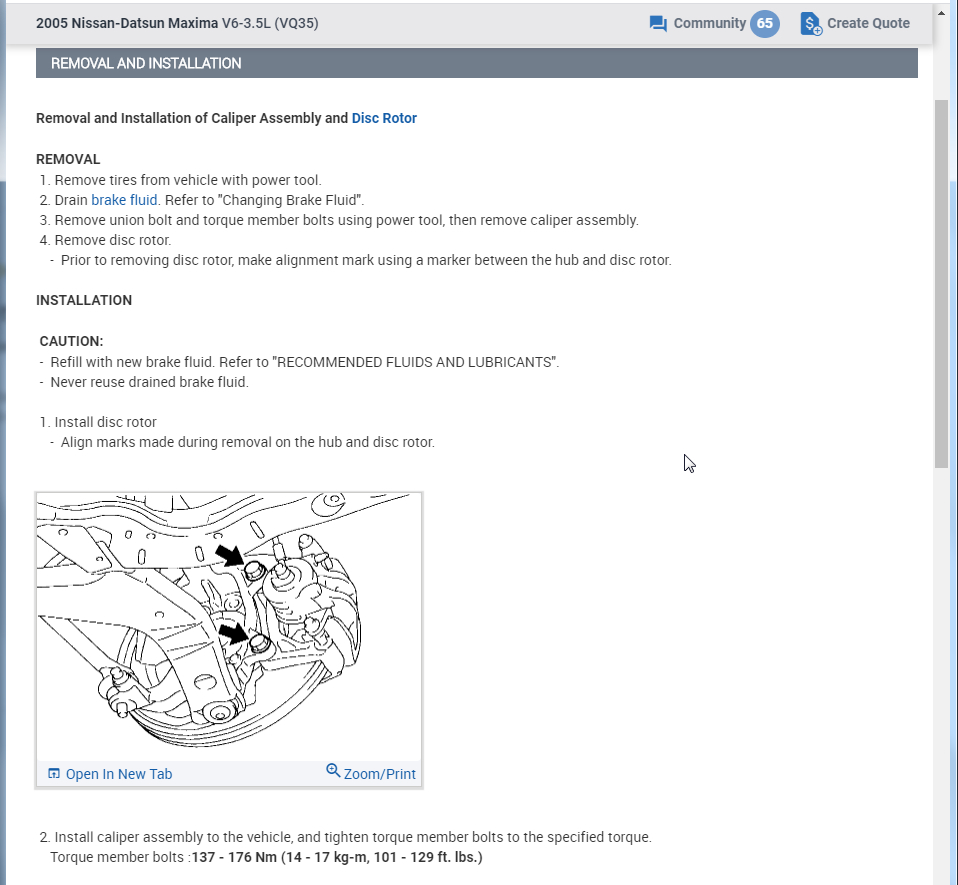Click the 'Prior to removing disc rotor' note
This screenshot has width=958, height=885.
pos(361,260)
